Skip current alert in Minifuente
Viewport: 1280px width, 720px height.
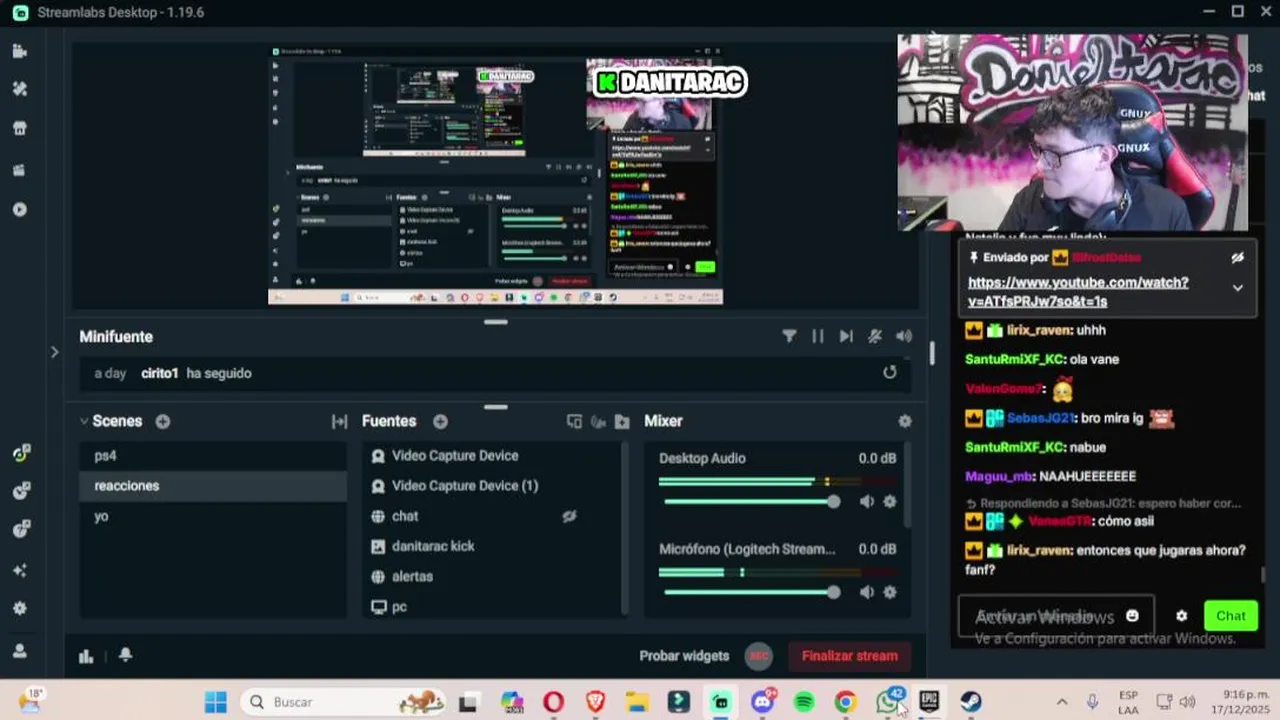point(846,337)
